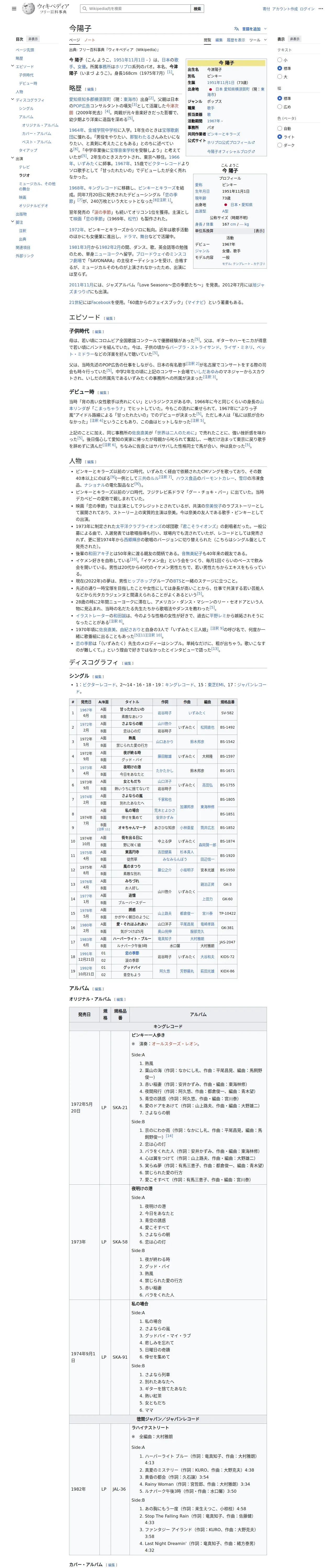Select the 閲覧 read tab

(207, 40)
